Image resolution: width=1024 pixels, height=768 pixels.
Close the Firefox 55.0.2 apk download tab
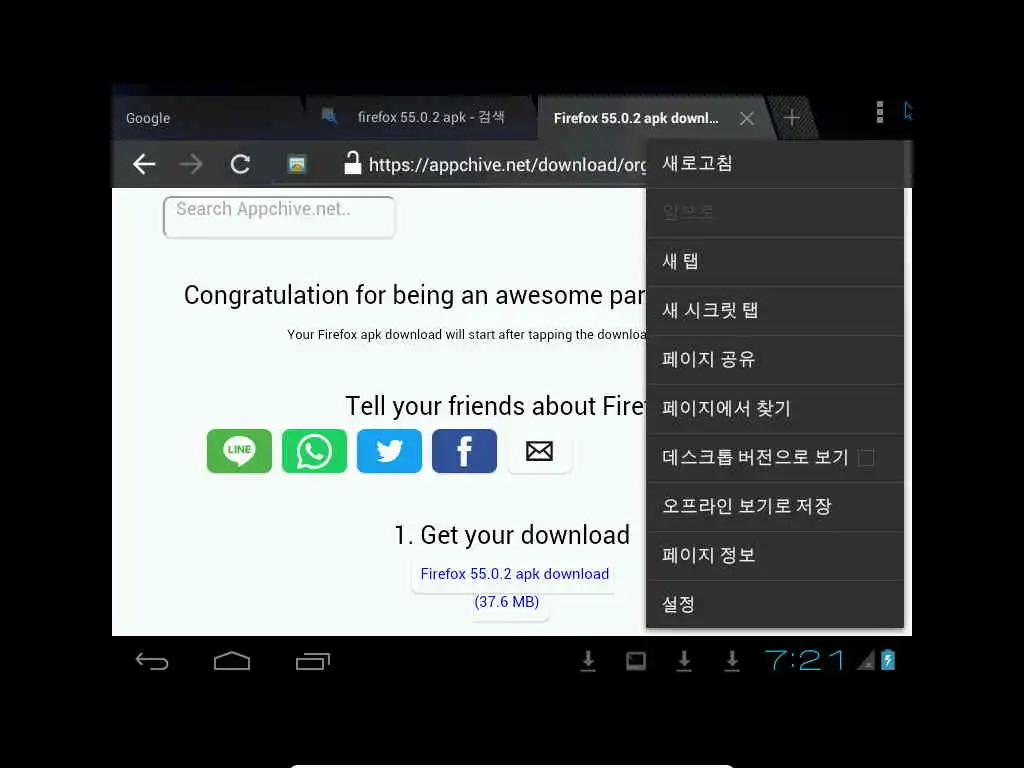tap(747, 118)
